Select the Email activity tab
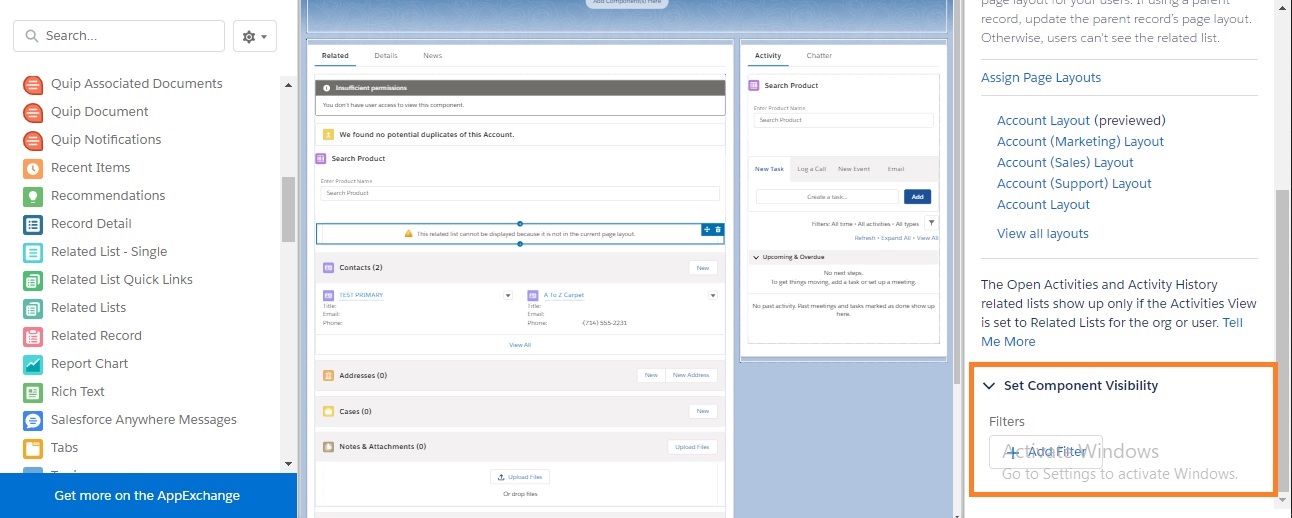Image resolution: width=1292 pixels, height=518 pixels. (x=896, y=169)
